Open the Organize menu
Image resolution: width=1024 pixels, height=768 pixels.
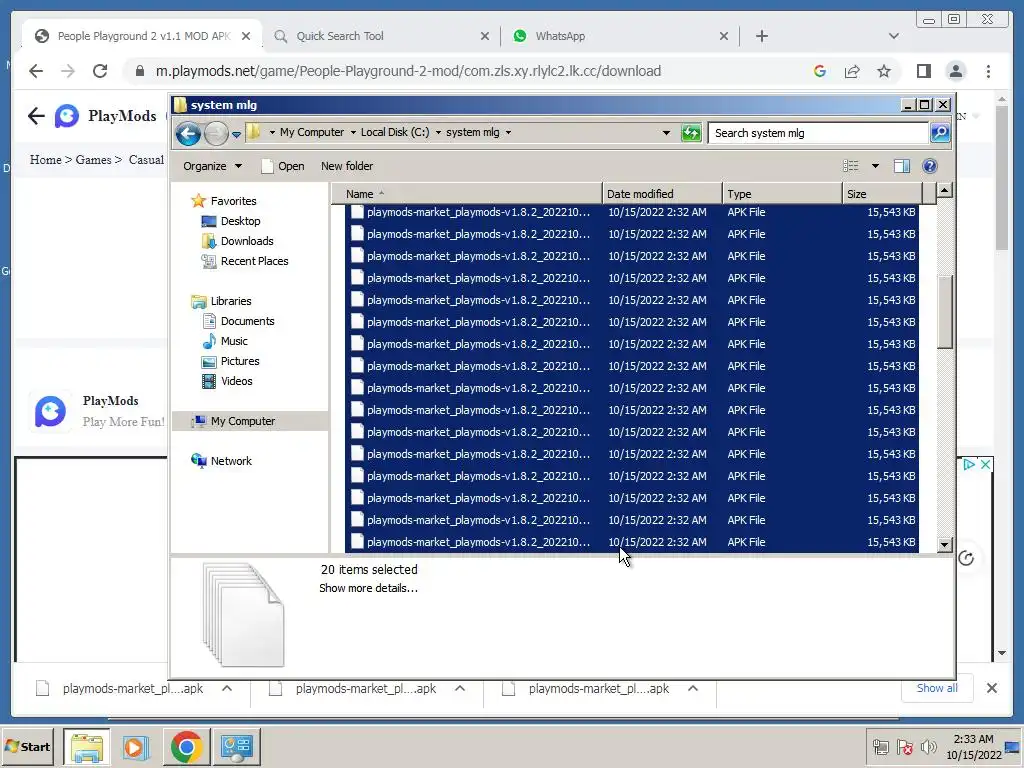click(x=212, y=166)
